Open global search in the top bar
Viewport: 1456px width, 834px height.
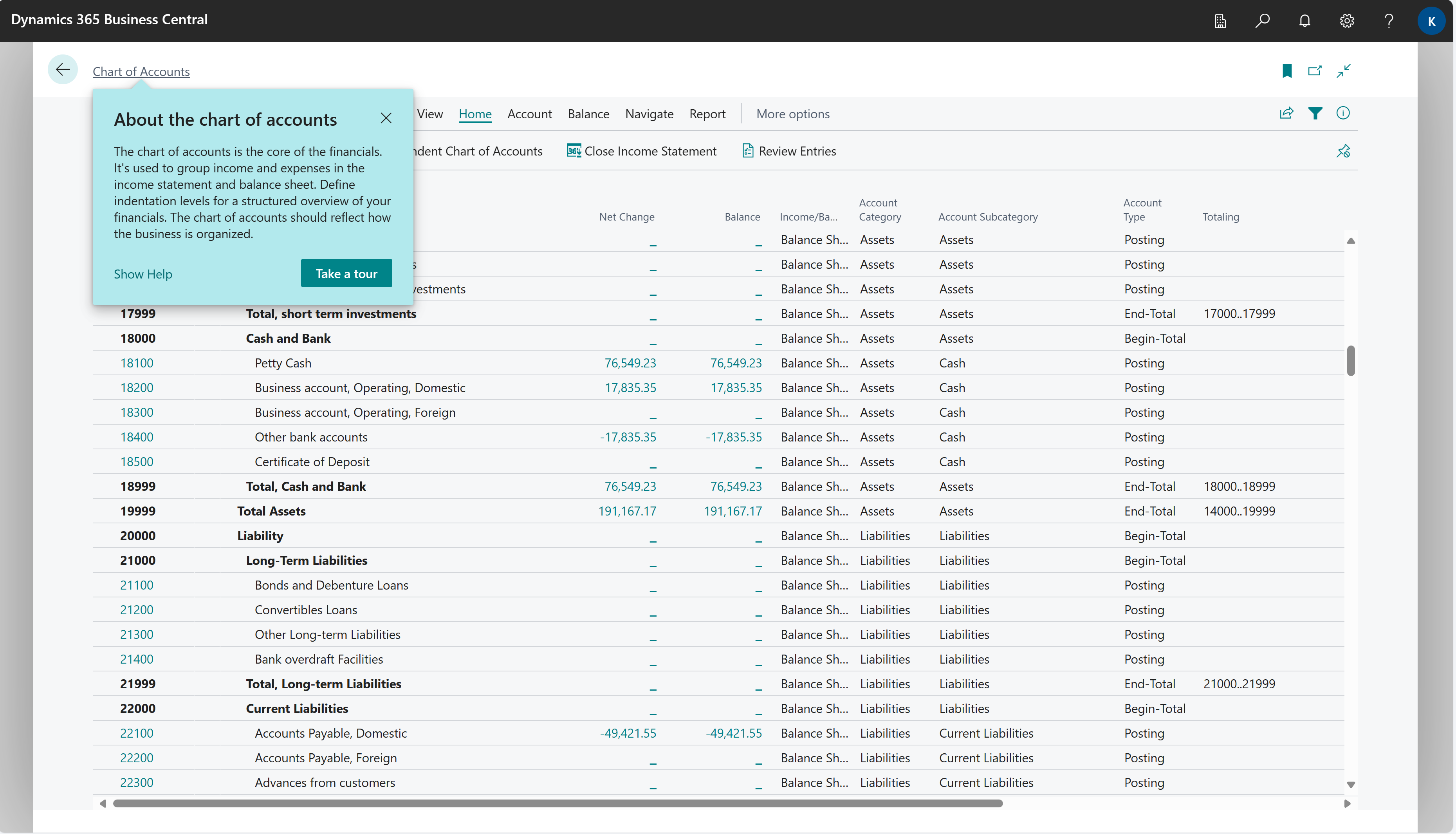[1262, 21]
